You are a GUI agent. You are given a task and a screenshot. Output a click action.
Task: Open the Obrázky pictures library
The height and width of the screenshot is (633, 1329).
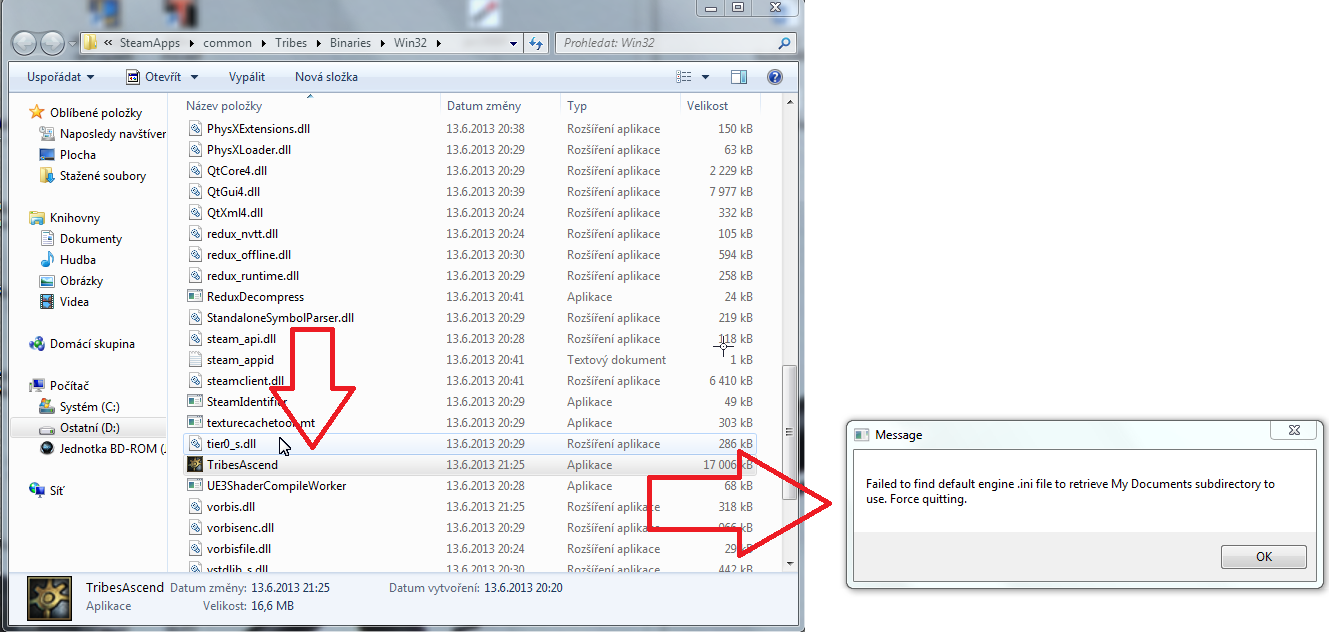click(71, 280)
